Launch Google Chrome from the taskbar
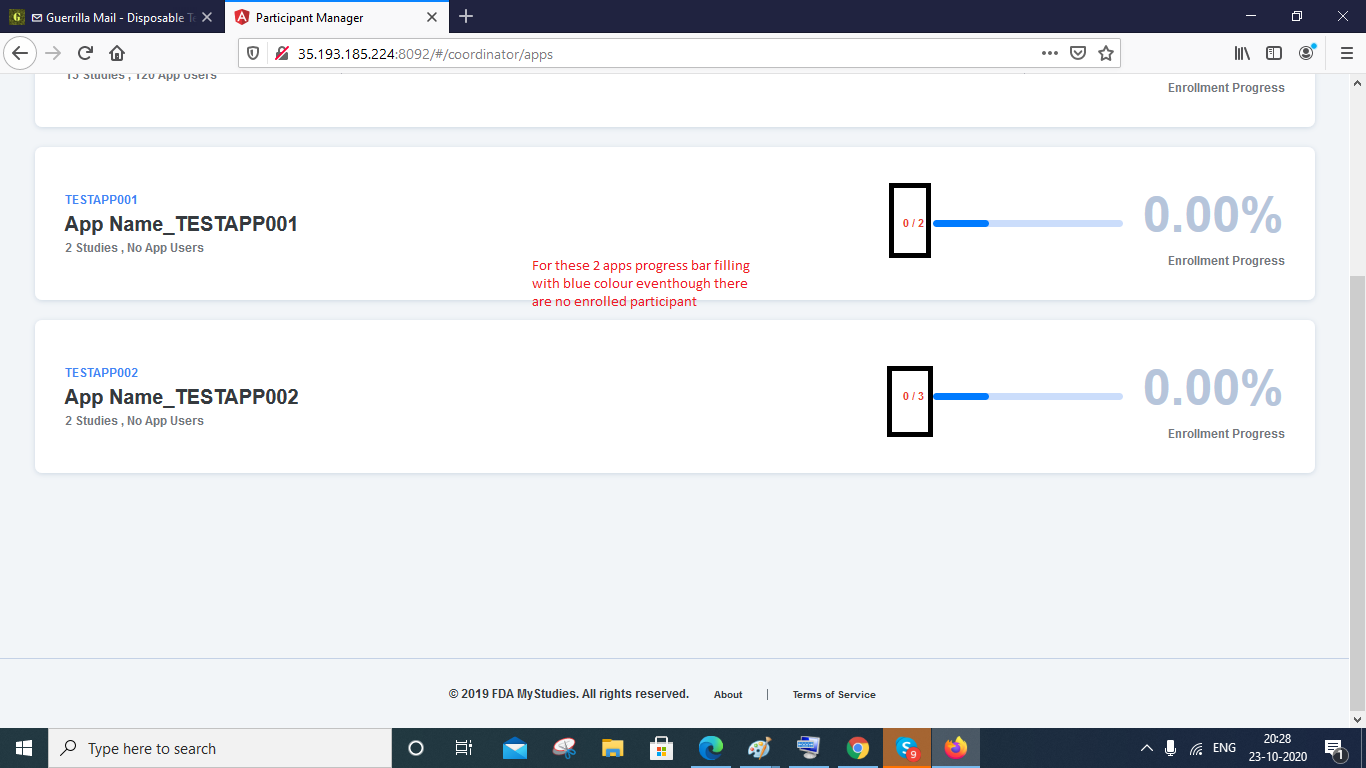 (x=858, y=748)
